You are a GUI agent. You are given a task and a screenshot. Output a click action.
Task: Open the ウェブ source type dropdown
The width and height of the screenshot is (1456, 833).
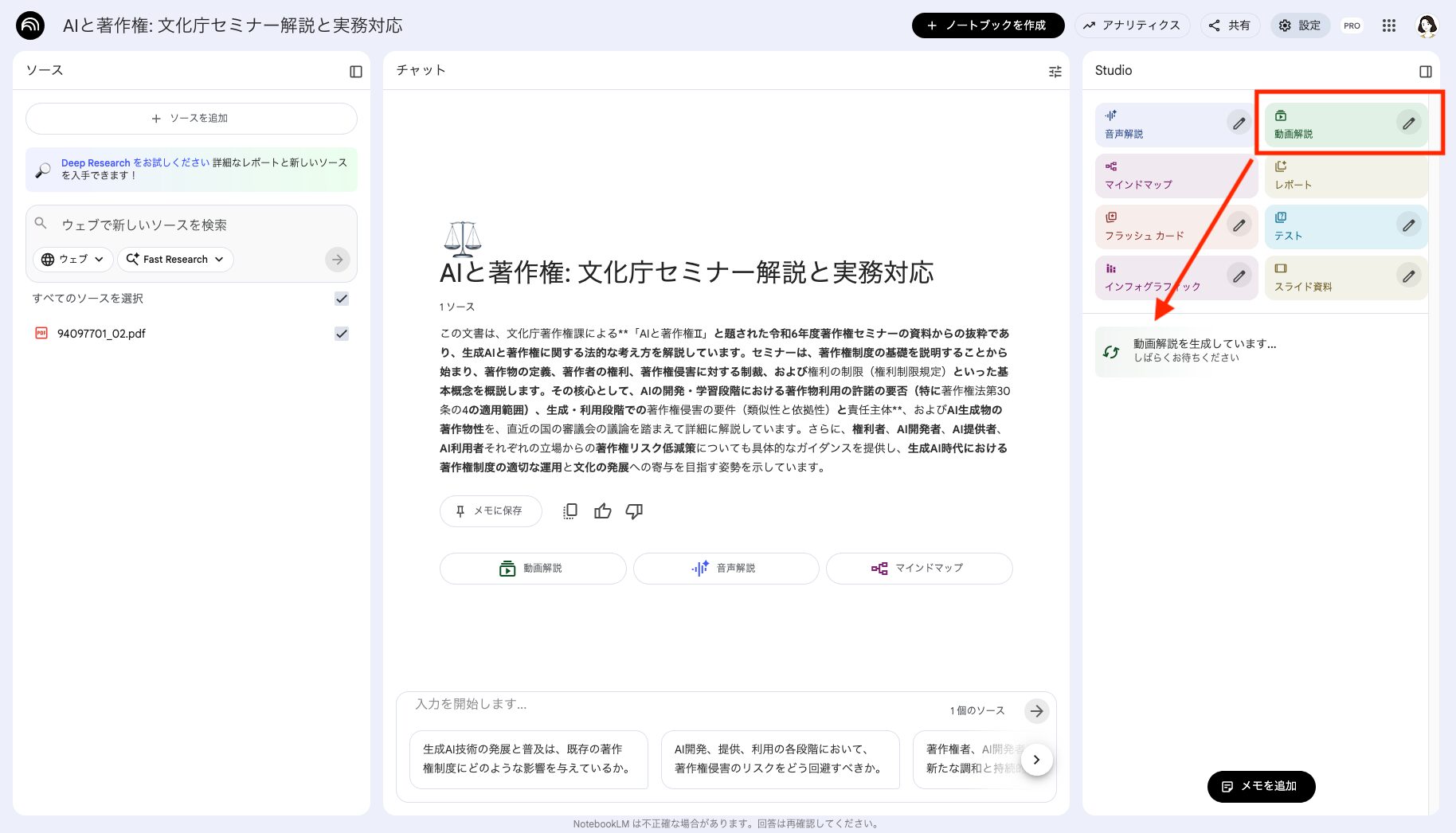(72, 259)
